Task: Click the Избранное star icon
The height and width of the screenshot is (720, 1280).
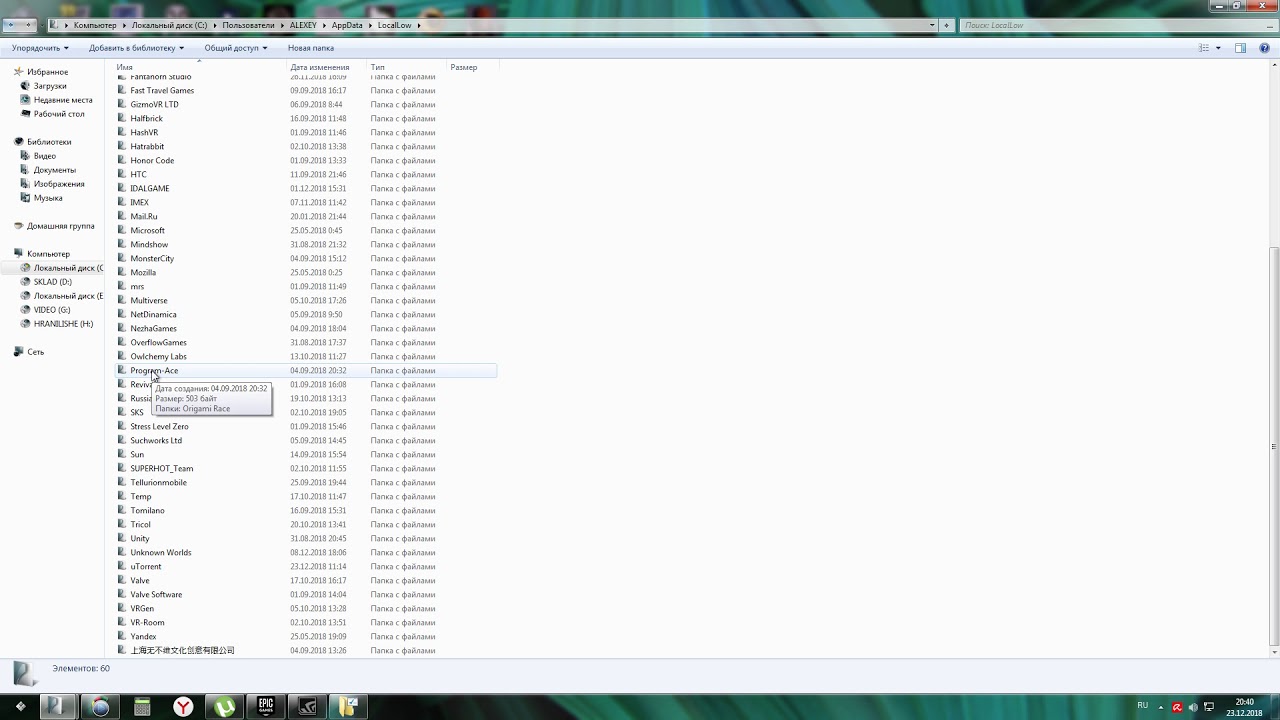Action: [19, 72]
